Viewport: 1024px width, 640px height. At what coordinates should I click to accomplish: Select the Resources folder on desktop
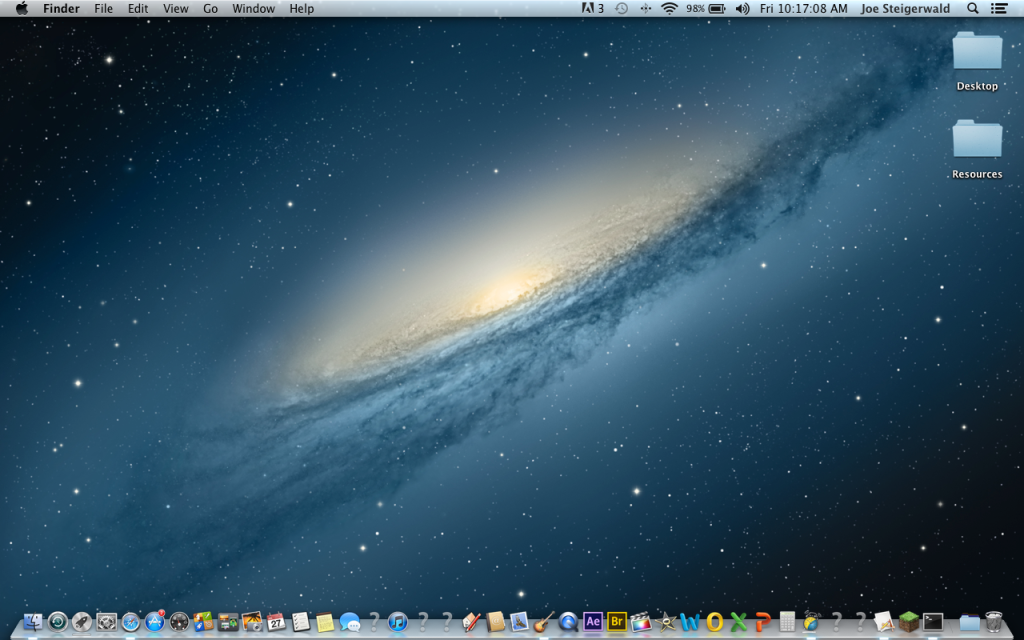click(x=977, y=150)
